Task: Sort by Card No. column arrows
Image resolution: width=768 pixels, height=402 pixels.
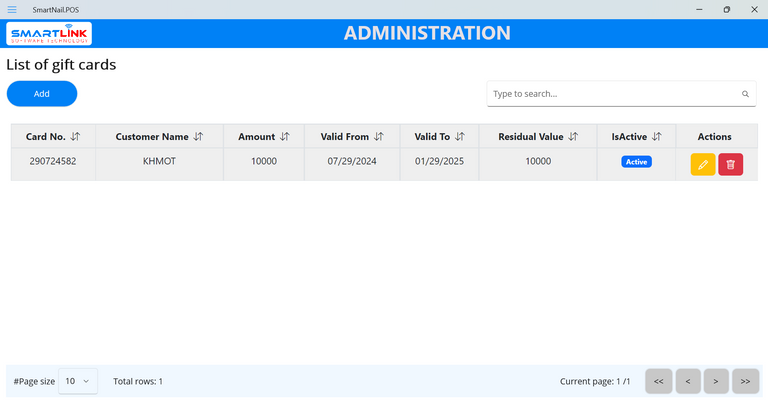Action: coord(76,136)
